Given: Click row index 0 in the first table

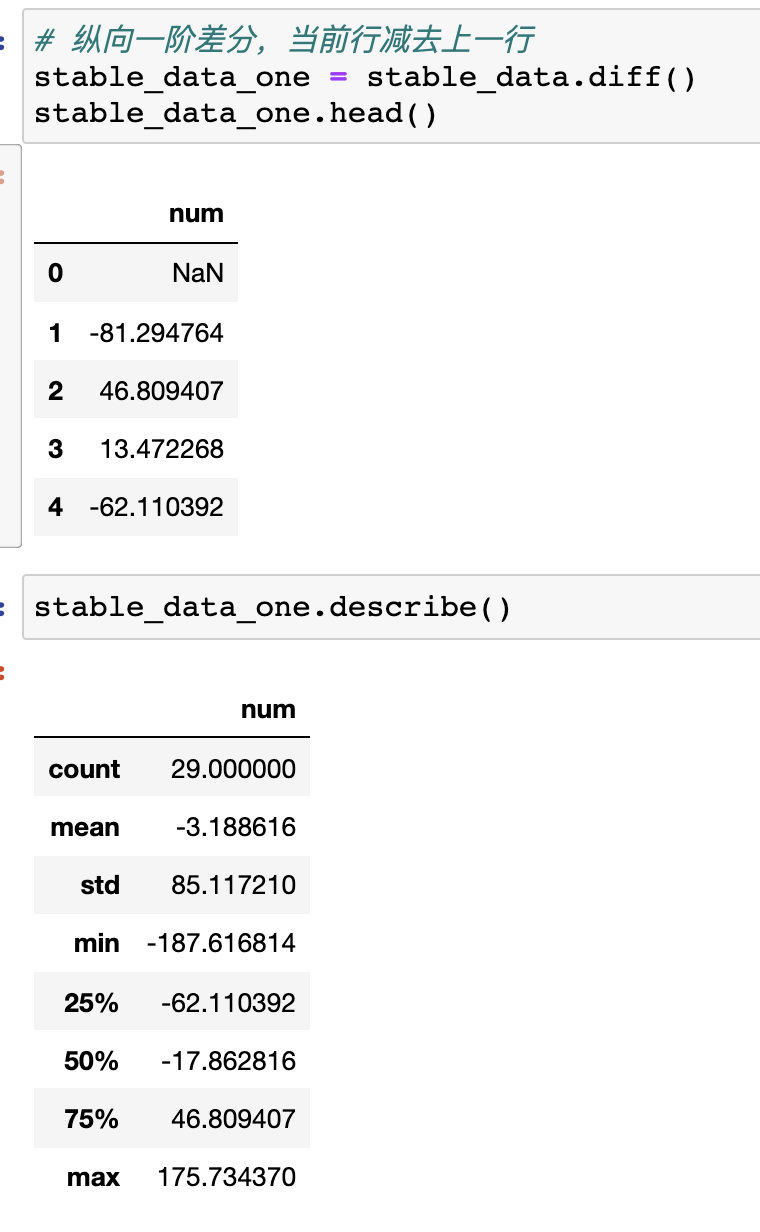Looking at the screenshot, I should coord(55,273).
